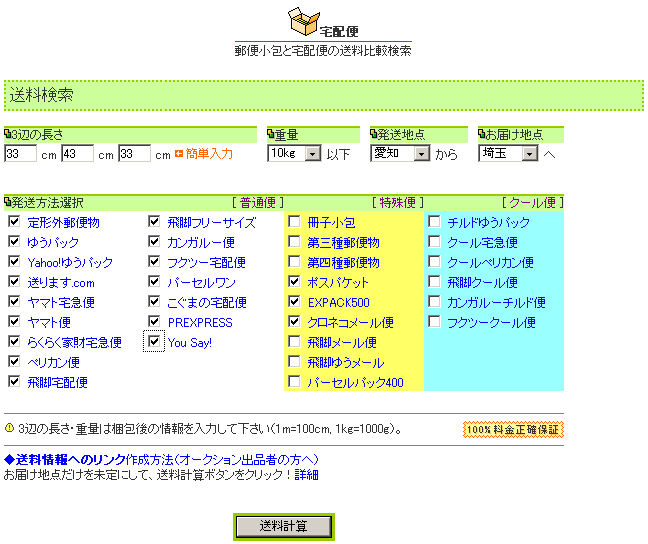Viewport: 648px width, 544px height.
Task: Click the 詳細 link
Action: [306, 474]
